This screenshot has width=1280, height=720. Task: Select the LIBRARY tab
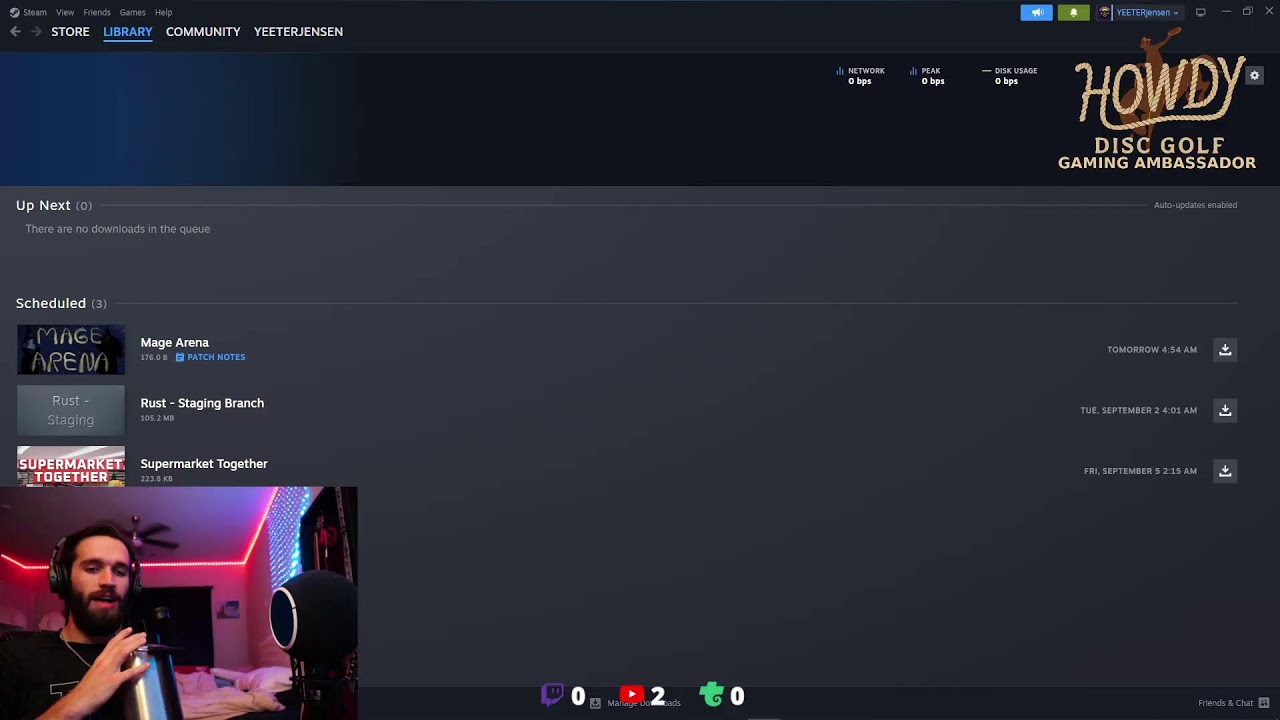click(x=128, y=32)
